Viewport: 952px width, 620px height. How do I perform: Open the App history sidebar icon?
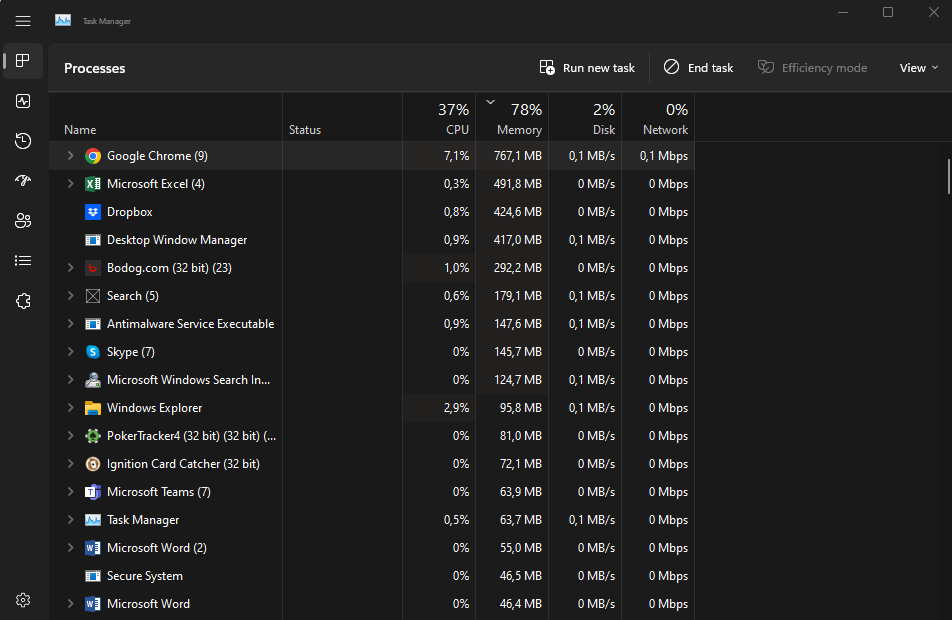click(23, 141)
